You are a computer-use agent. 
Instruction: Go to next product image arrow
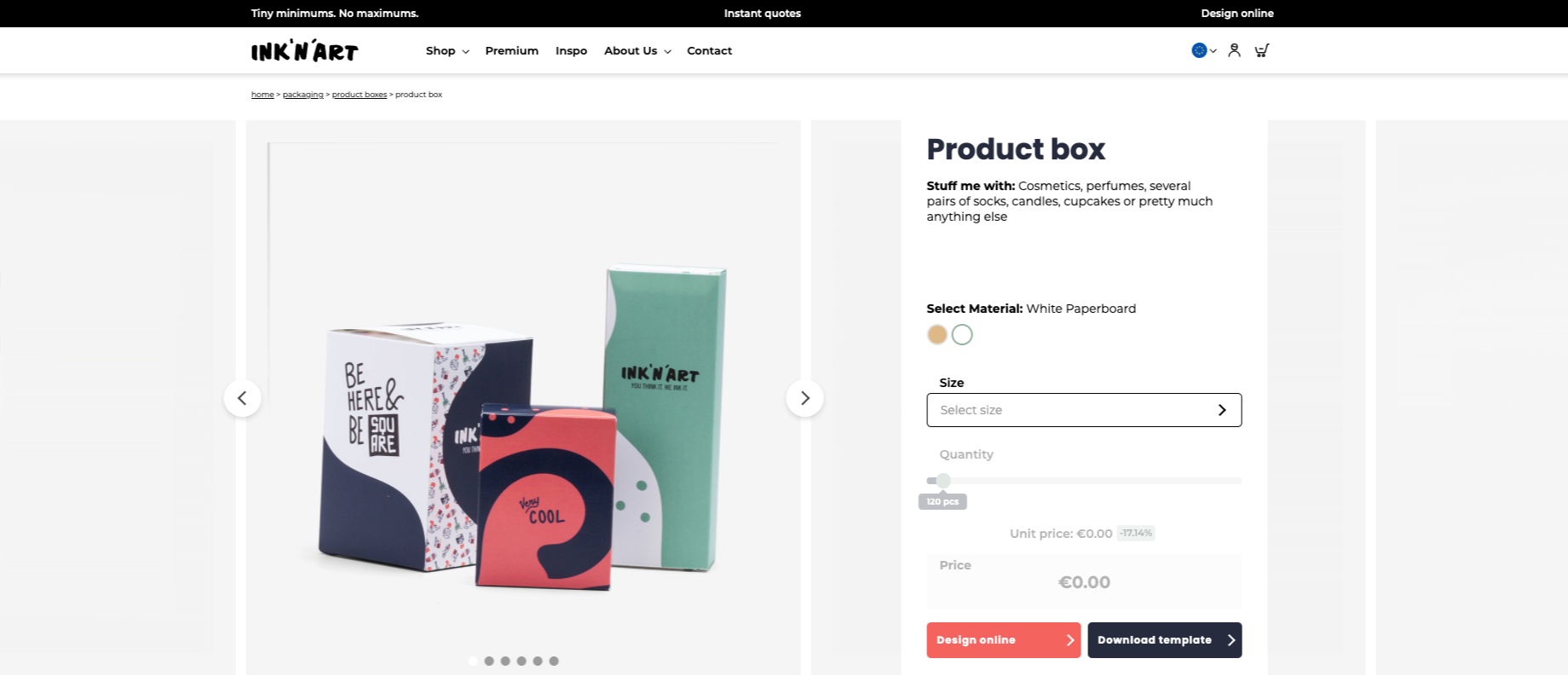tap(804, 398)
